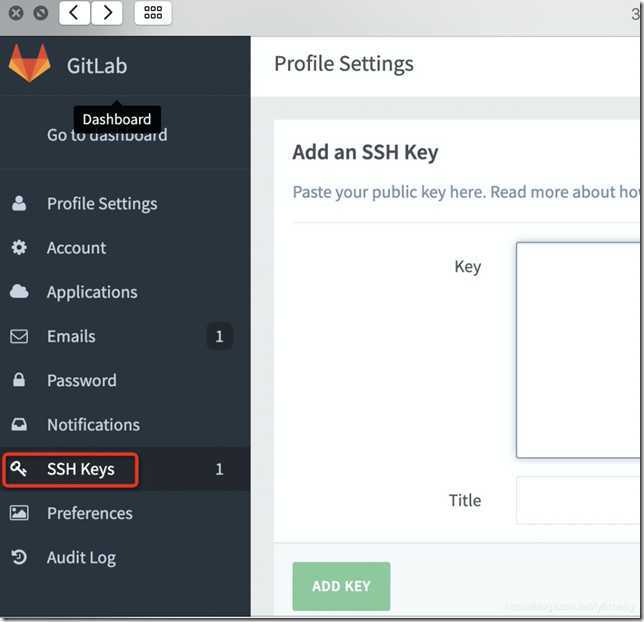Open the Account menu item

pos(76,248)
